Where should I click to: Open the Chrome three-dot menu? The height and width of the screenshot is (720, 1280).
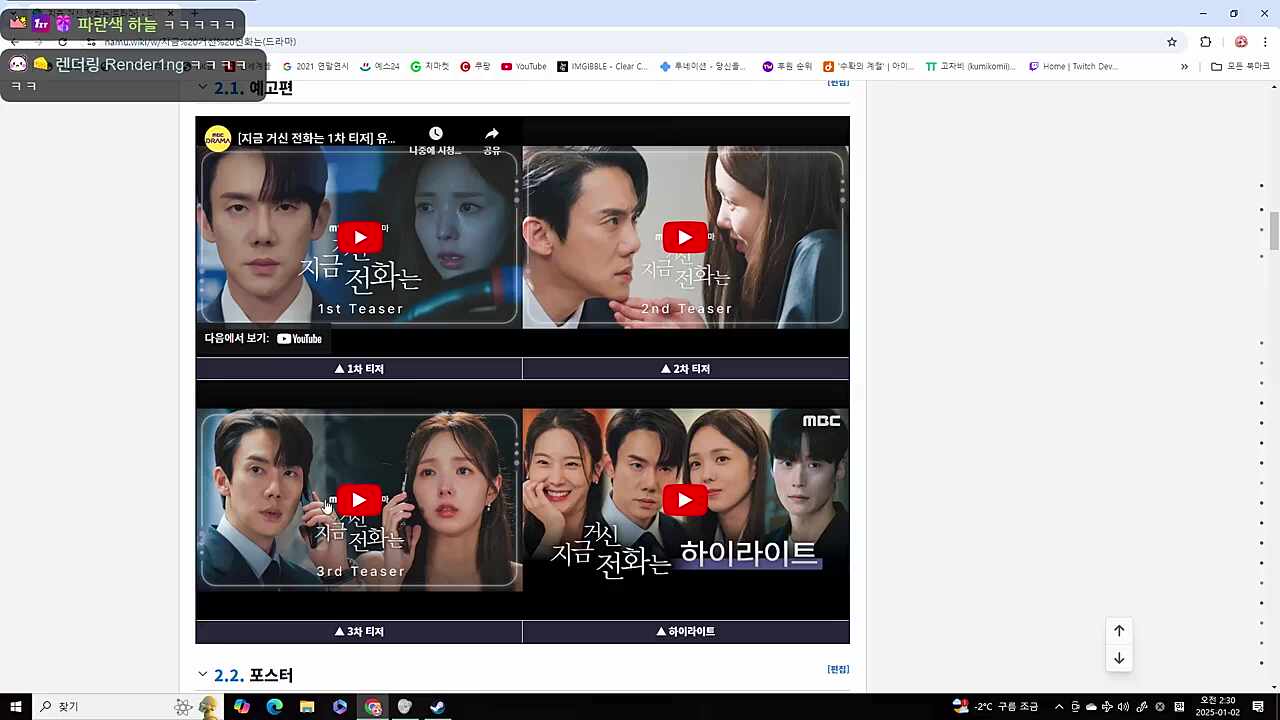click(1265, 42)
